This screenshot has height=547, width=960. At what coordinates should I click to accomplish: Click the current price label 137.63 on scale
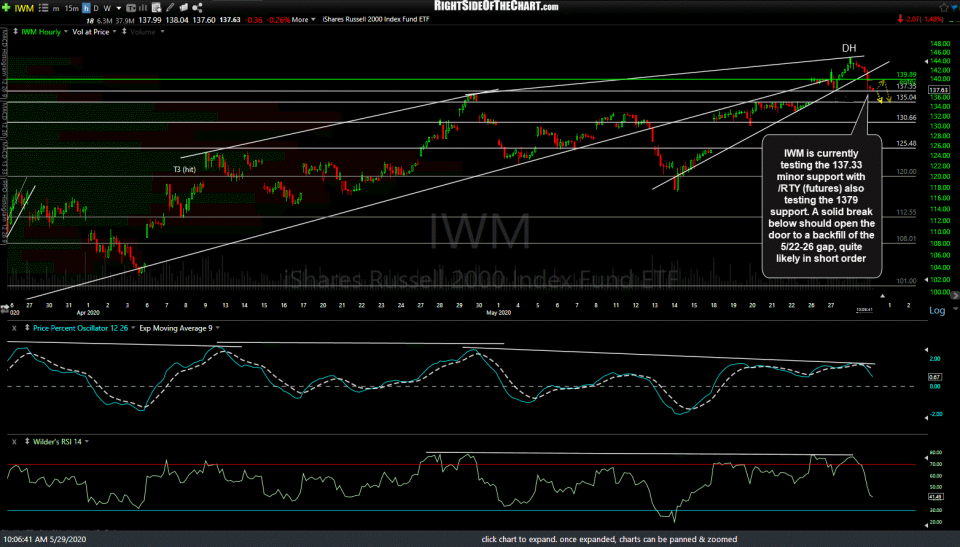939,90
